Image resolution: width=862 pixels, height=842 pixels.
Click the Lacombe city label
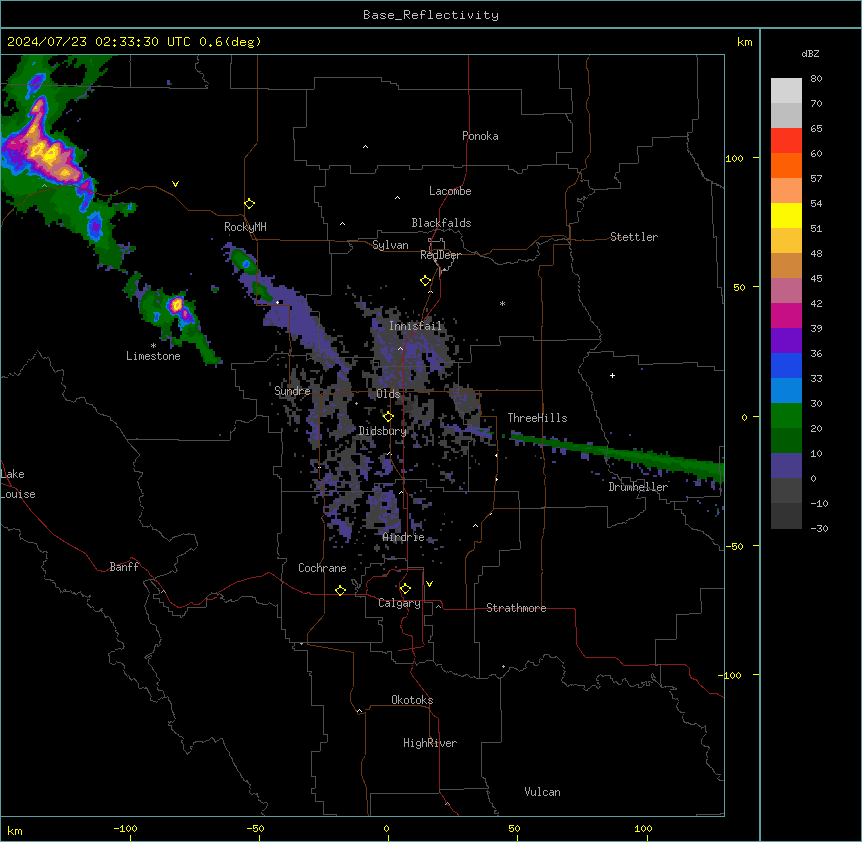(x=450, y=191)
